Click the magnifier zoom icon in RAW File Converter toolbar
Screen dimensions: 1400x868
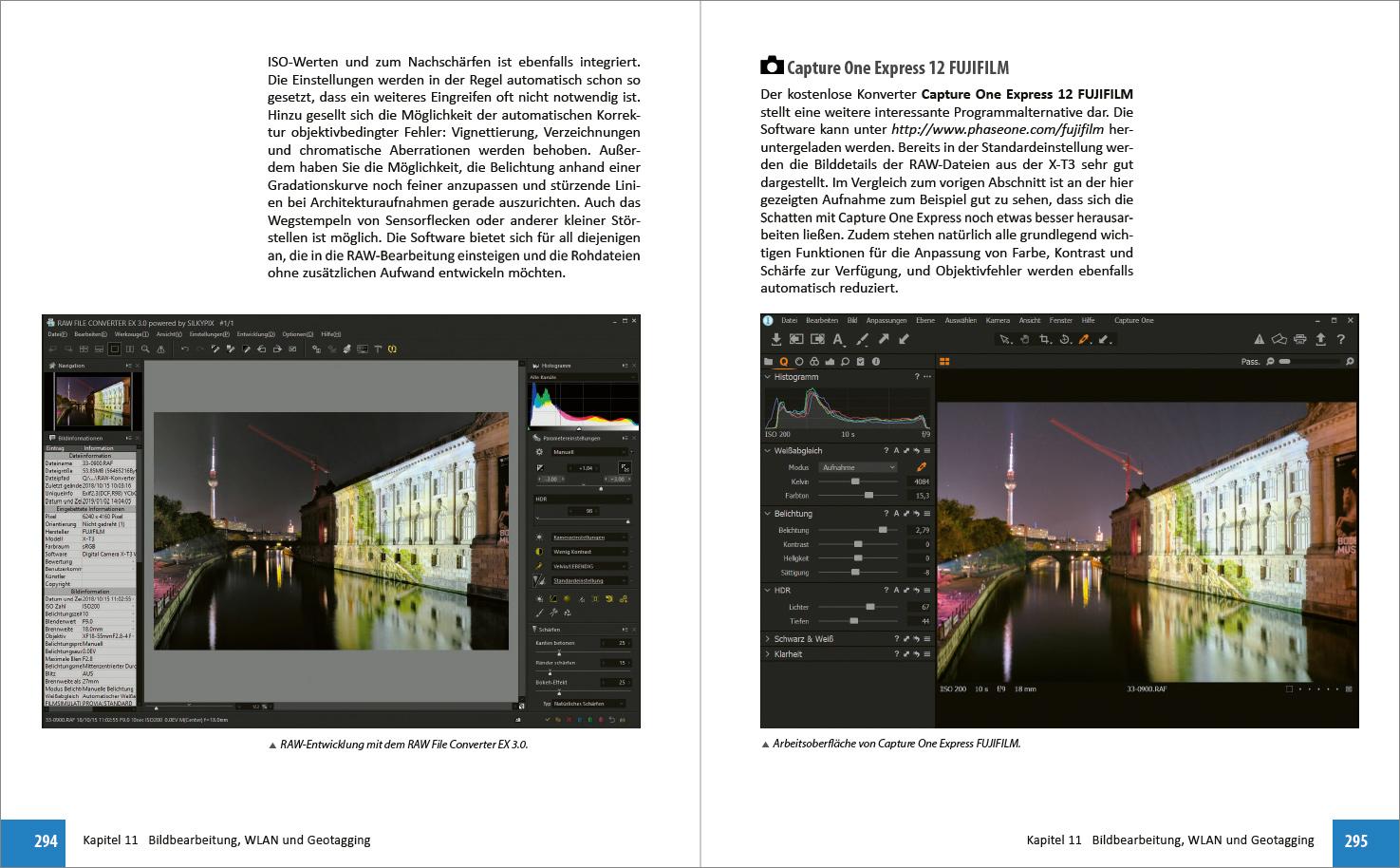(x=145, y=349)
